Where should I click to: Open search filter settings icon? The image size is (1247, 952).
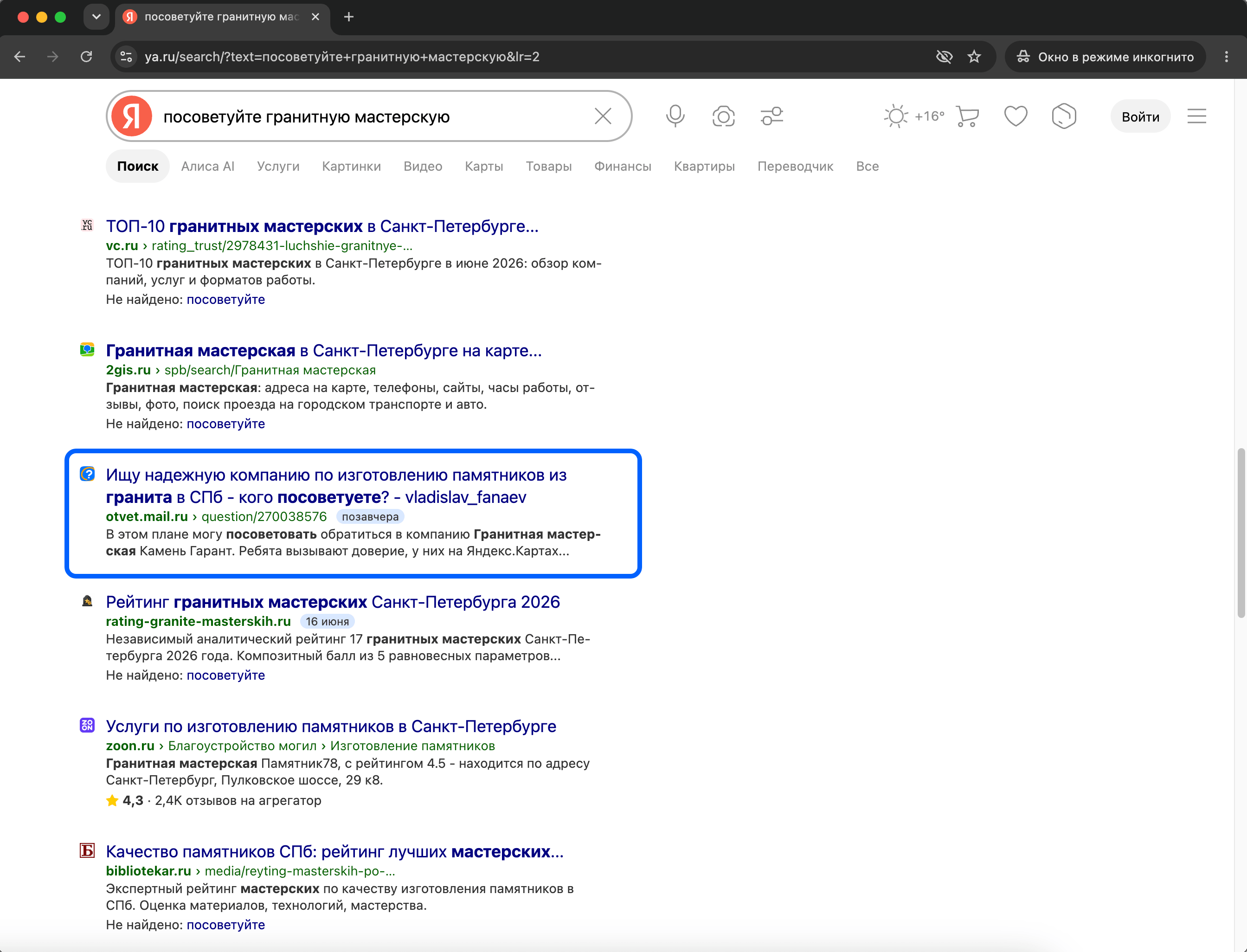[771, 116]
